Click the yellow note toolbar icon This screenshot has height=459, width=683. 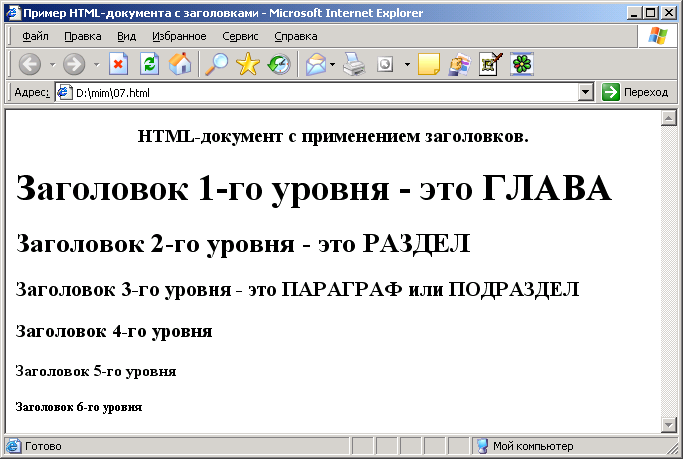(429, 64)
